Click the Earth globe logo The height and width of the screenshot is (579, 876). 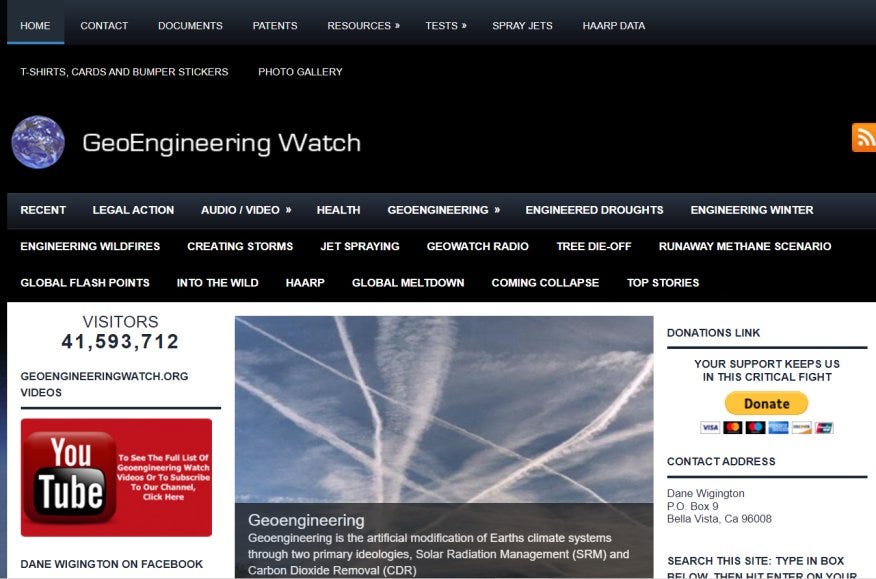(38, 142)
